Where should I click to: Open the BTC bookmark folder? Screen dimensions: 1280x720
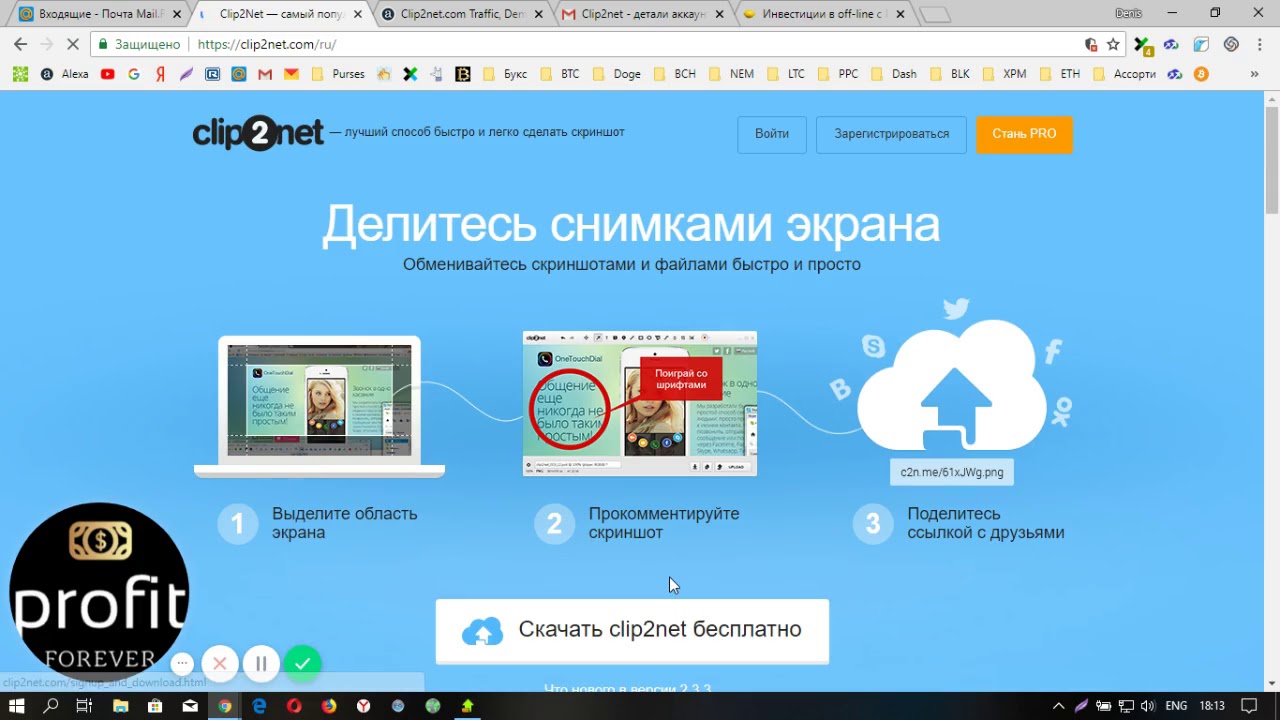point(560,74)
